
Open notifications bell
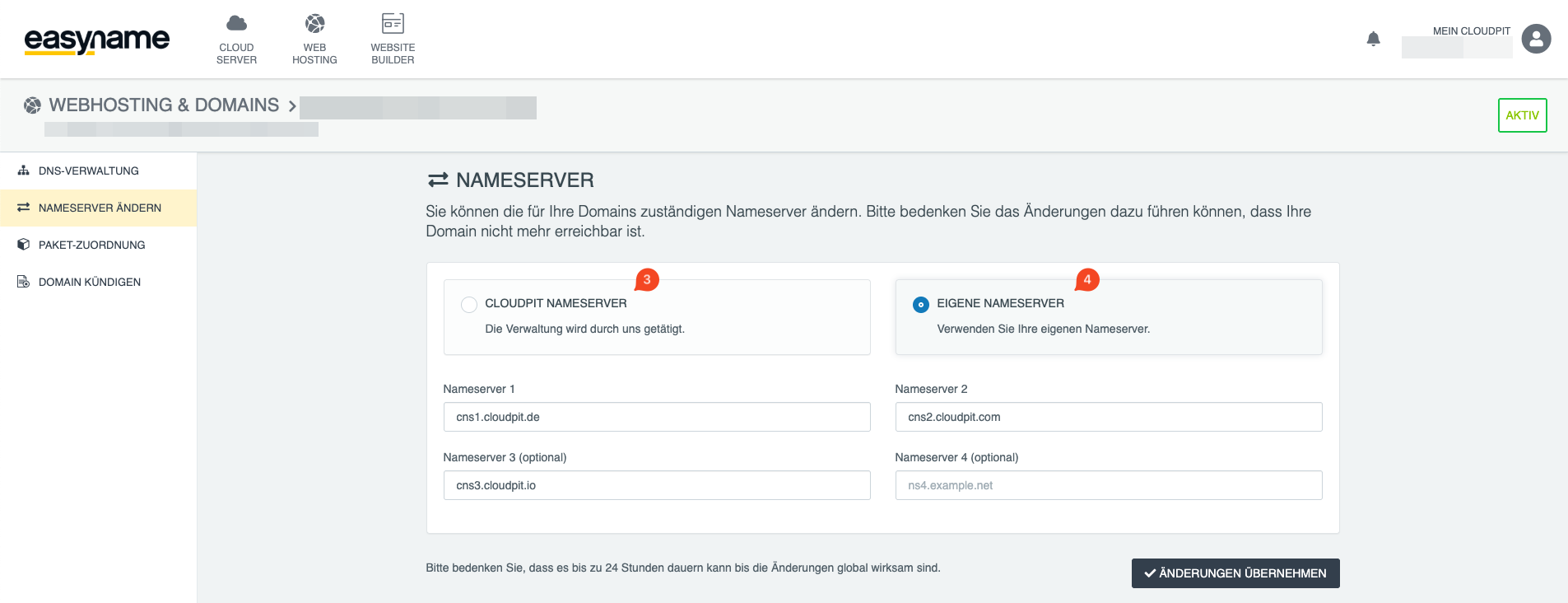click(x=1373, y=39)
